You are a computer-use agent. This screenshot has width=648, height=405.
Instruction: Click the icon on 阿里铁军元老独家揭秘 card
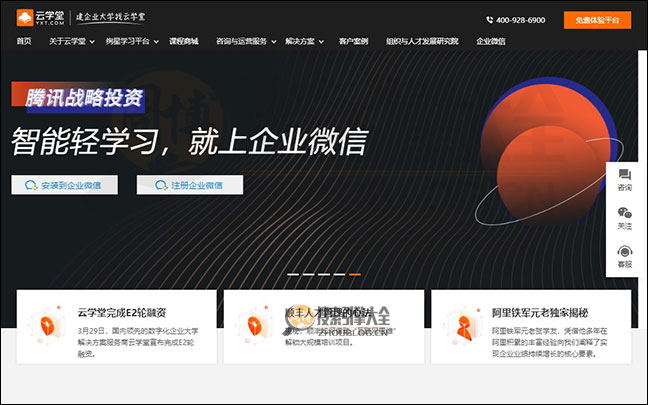coord(460,325)
